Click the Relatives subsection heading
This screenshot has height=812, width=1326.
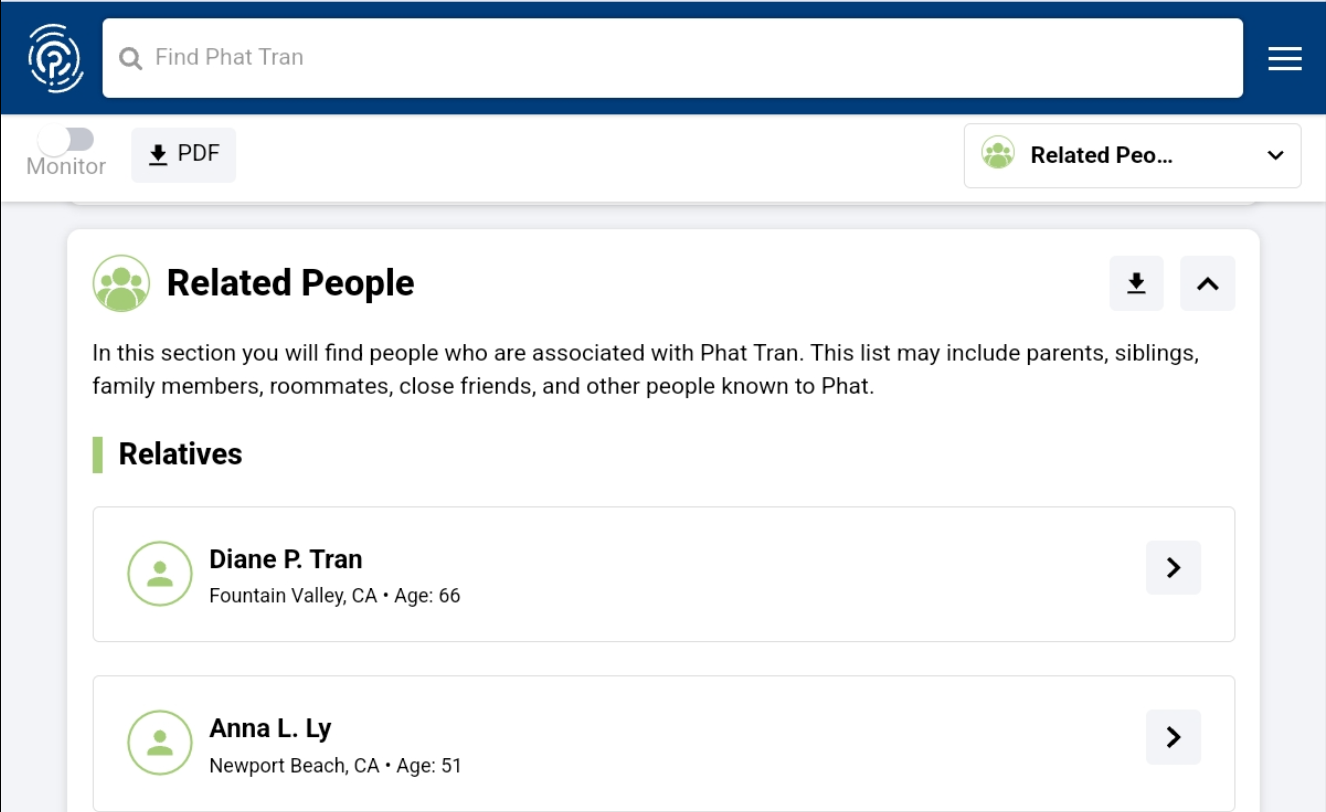(180, 454)
